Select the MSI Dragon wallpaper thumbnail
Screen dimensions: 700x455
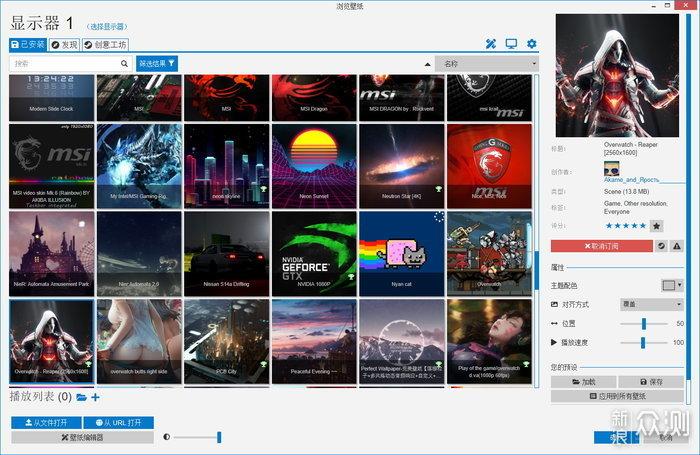click(x=314, y=98)
